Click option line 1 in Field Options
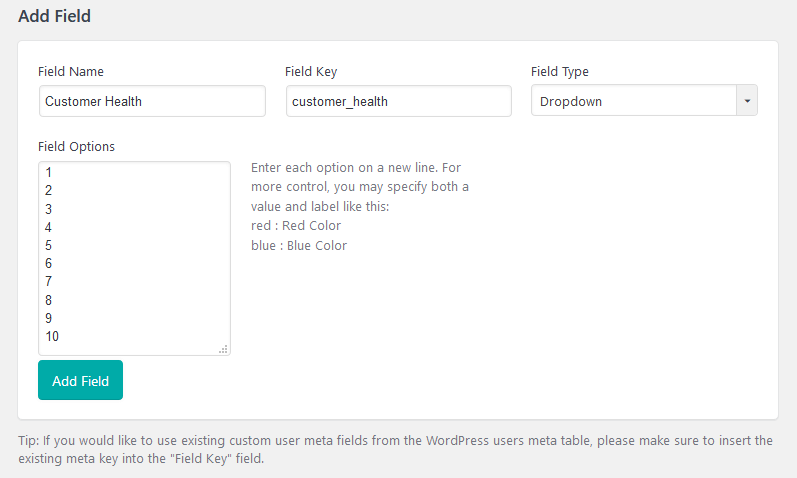 pyautogui.click(x=48, y=172)
